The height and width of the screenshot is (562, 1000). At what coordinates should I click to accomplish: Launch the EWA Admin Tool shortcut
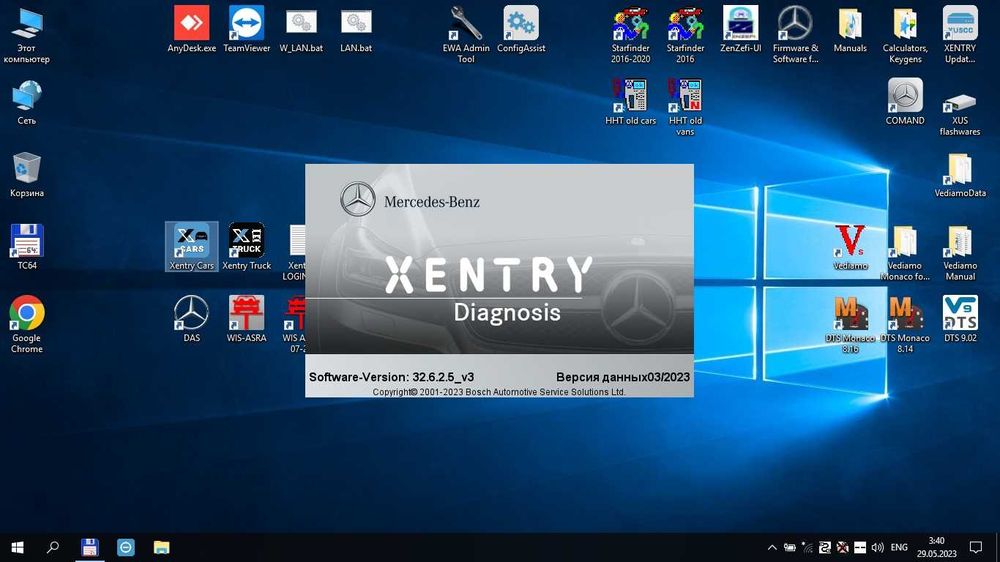(466, 25)
